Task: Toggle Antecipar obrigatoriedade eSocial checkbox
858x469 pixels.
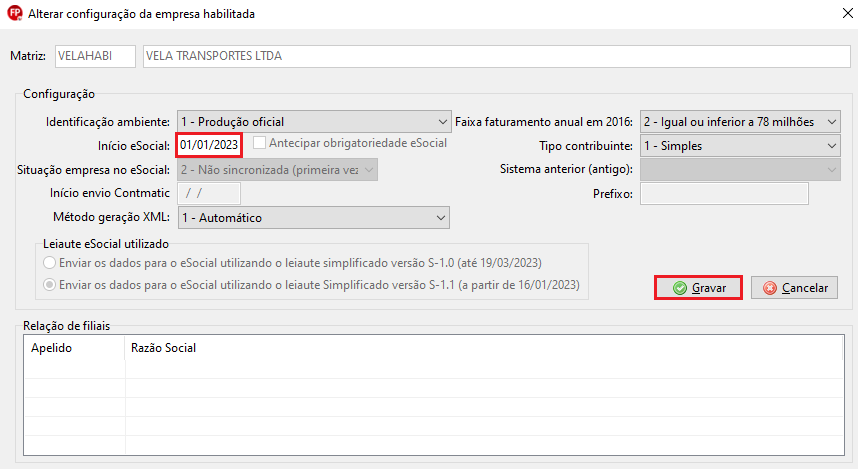Action: tap(260, 143)
